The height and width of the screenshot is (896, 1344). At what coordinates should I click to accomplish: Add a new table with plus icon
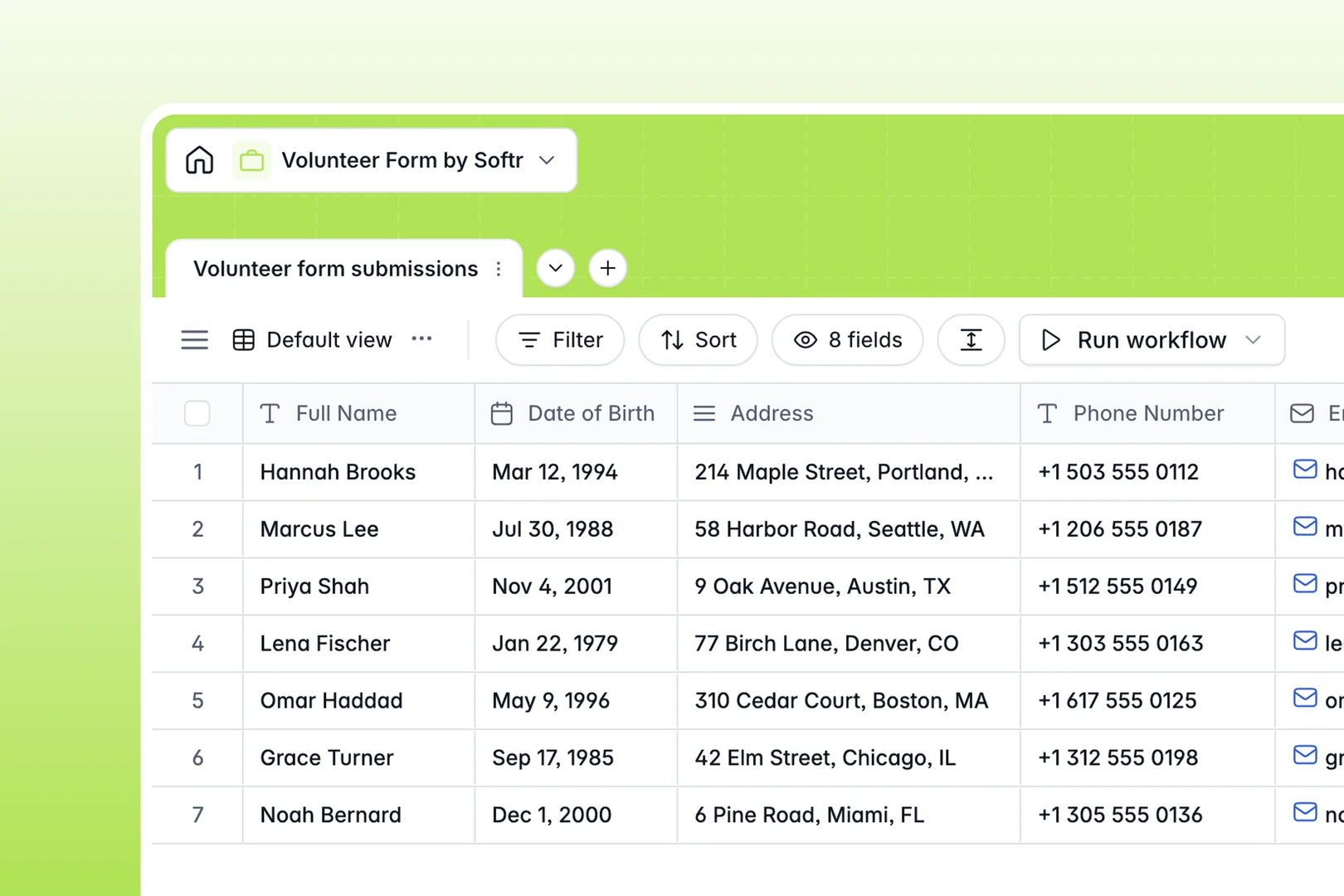(607, 268)
